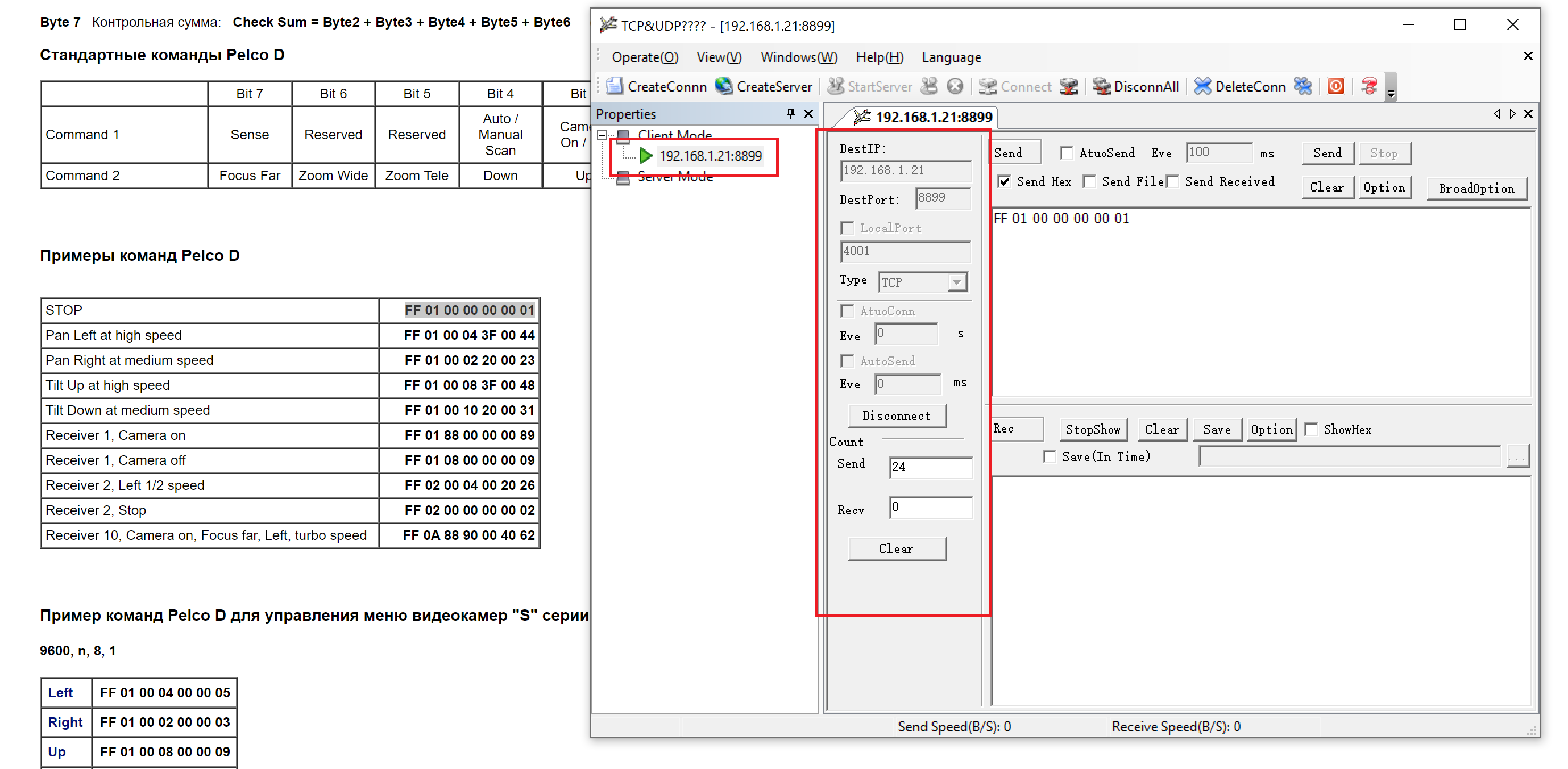This screenshot has height=769, width=1568.
Task: Tick the ShowHex checkbox
Action: (1312, 430)
